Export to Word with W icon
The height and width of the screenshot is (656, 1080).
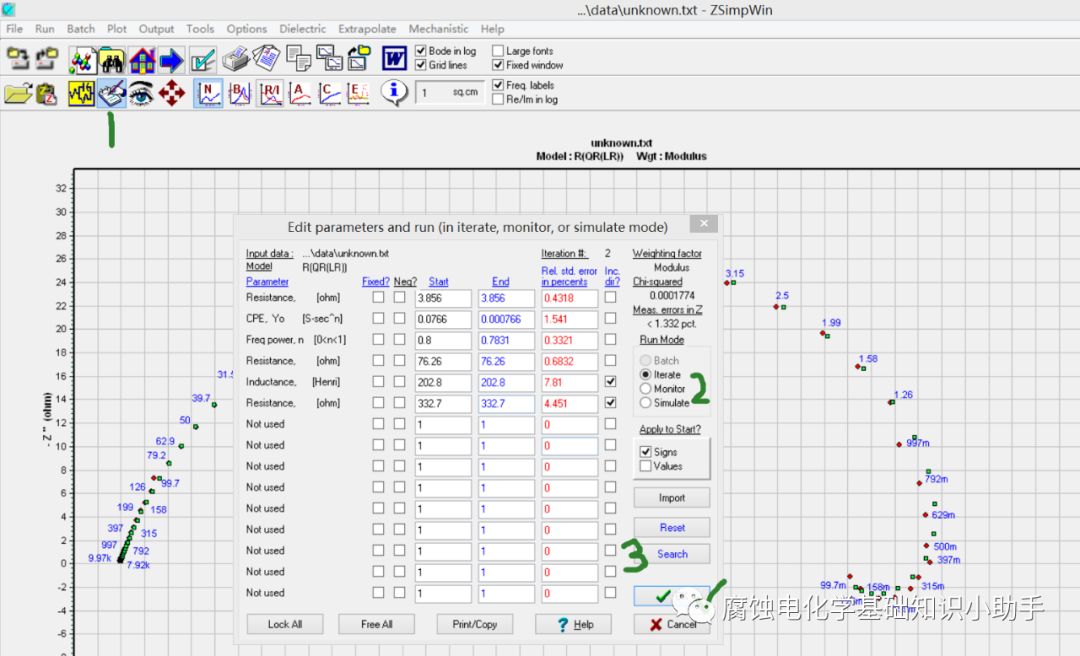tap(395, 59)
